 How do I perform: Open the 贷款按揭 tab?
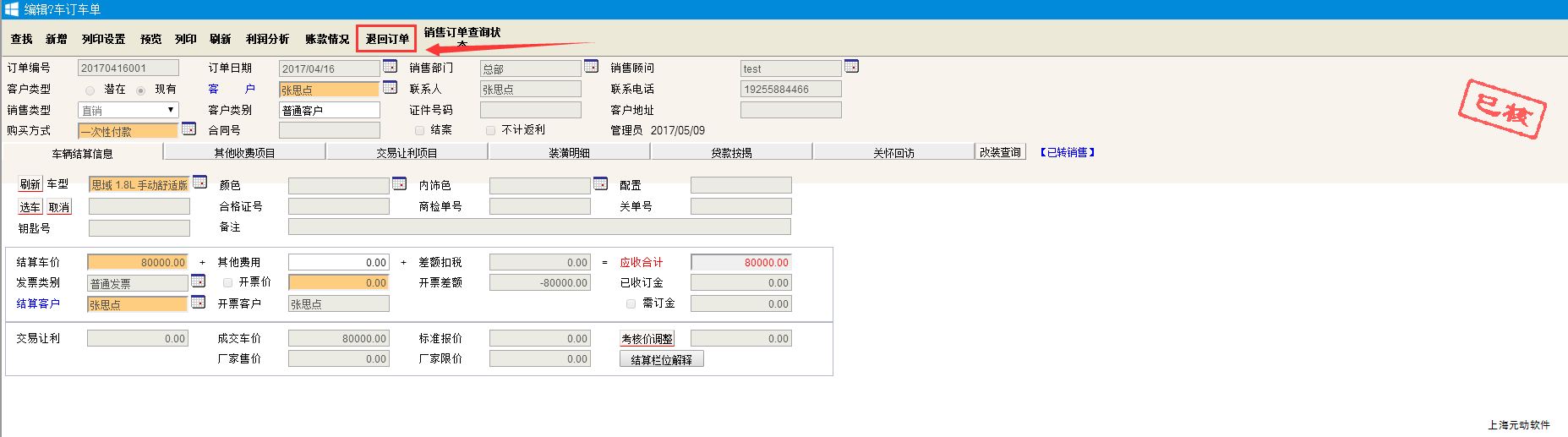731,153
